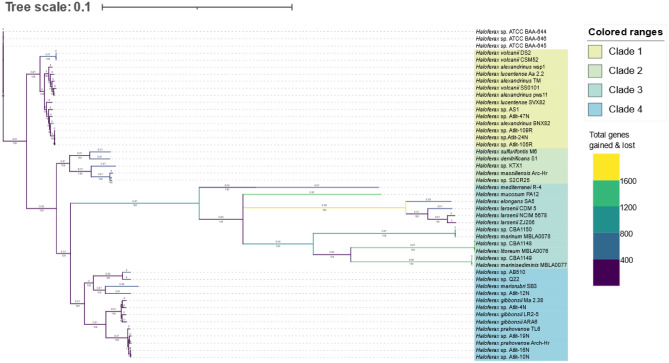
Task: Click the dark purple segment of gradient bar
Action: point(606,273)
